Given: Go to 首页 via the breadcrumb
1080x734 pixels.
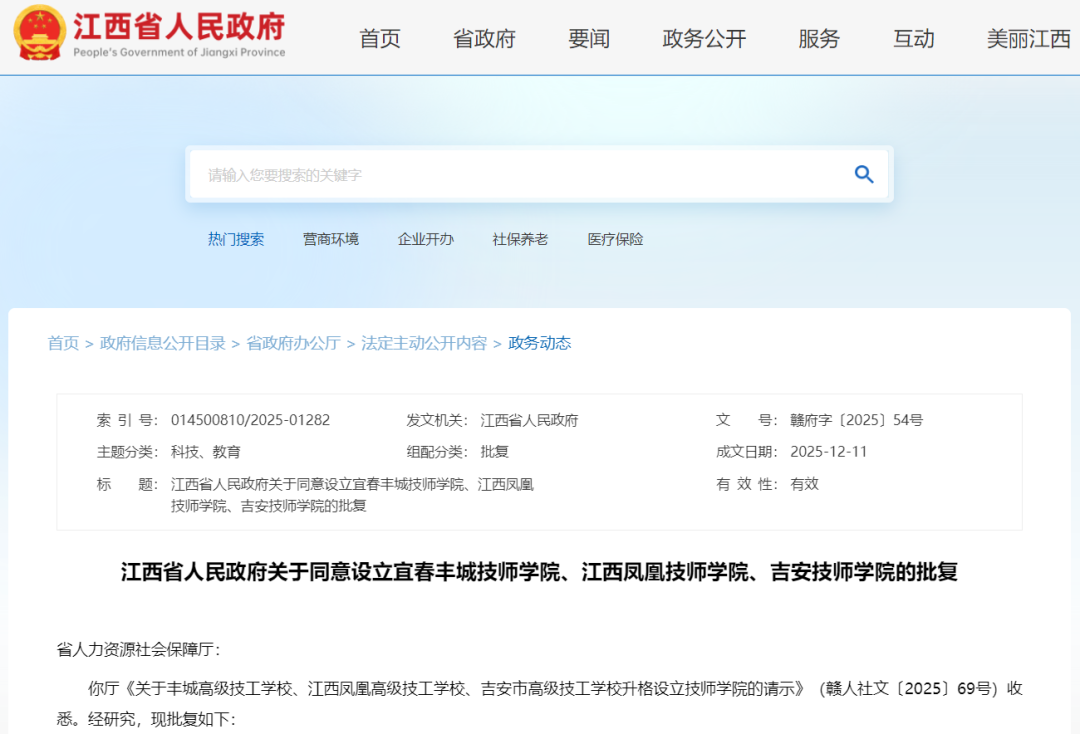Looking at the screenshot, I should pyautogui.click(x=63, y=343).
